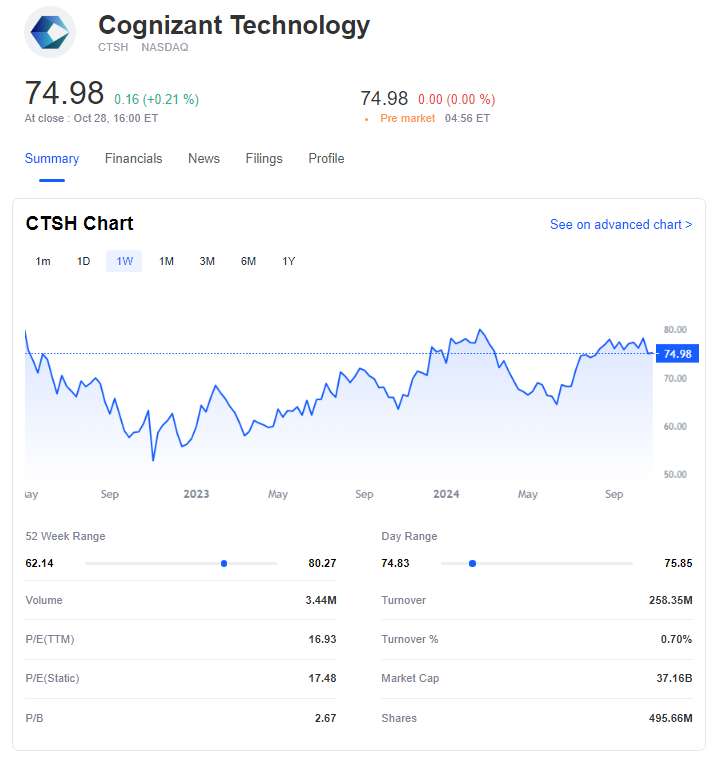717x760 pixels.
Task: Switch chart to 1M range
Action: coord(166,261)
